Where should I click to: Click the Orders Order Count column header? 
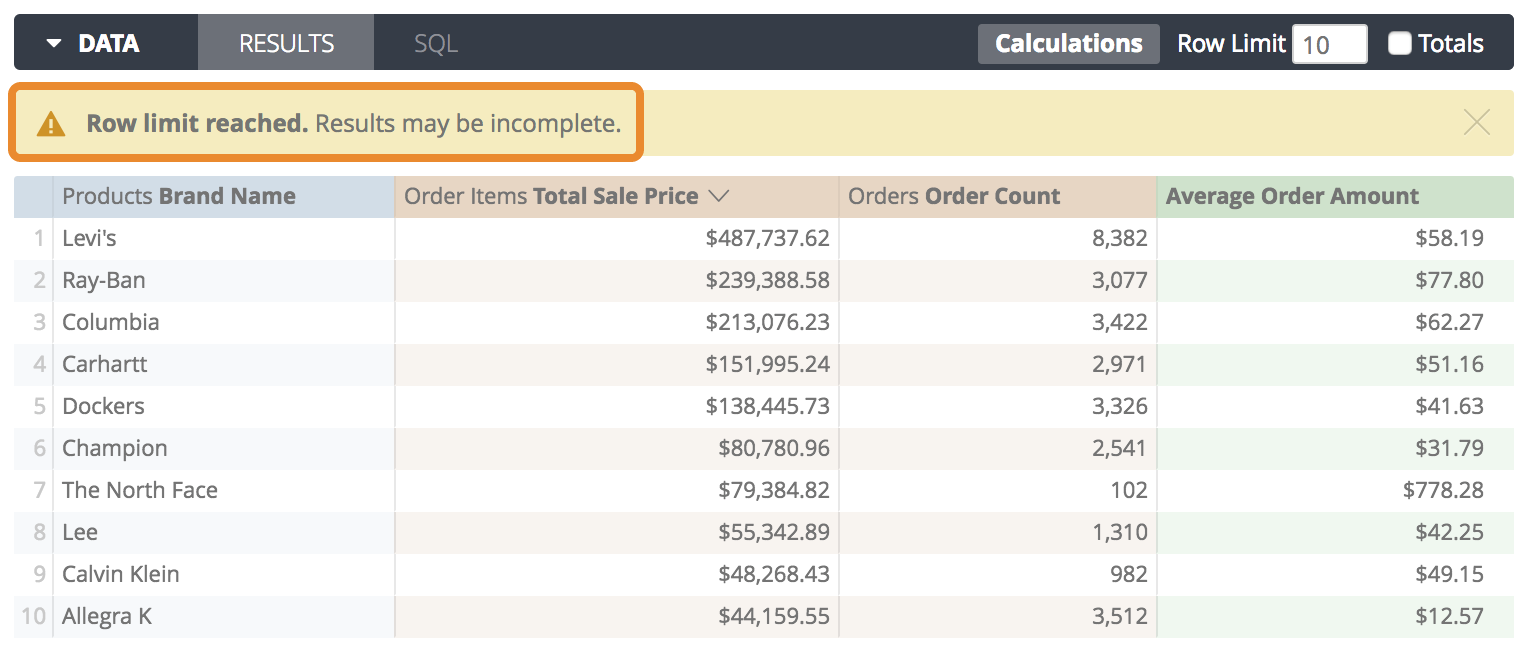[997, 196]
